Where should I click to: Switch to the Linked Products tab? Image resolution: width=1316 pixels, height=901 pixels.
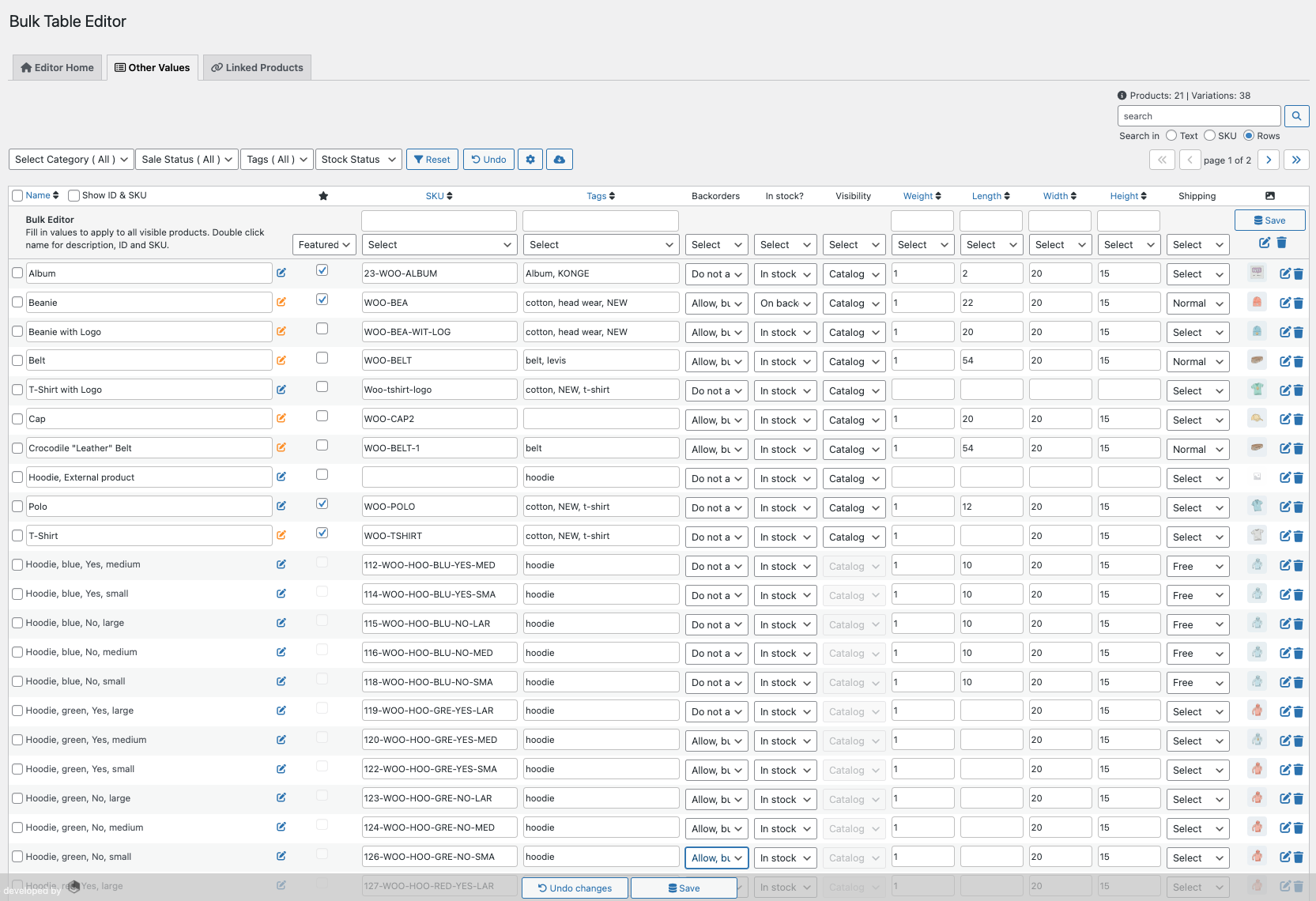[x=257, y=68]
